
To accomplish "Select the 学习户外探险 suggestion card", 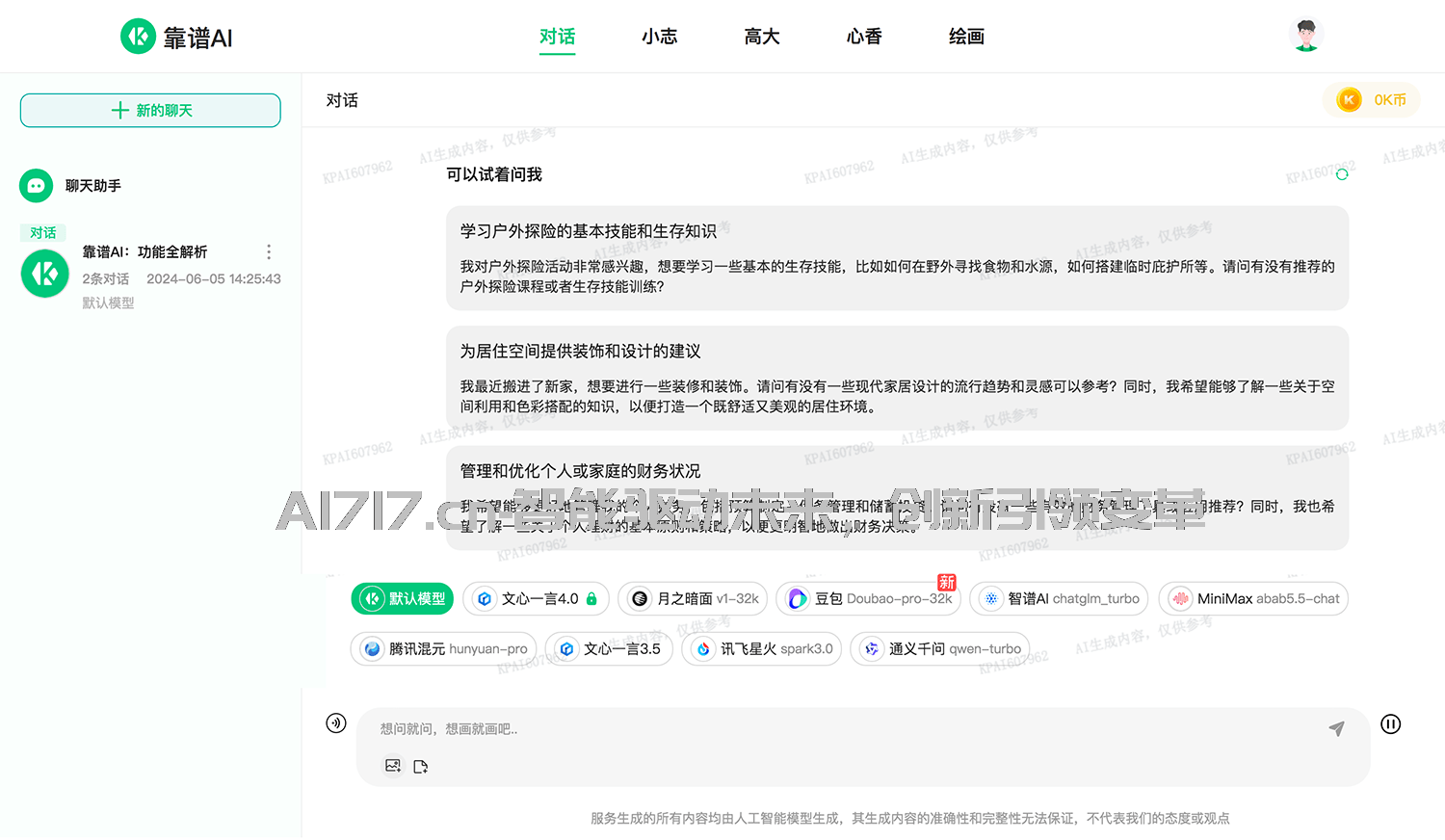I will coord(897,258).
